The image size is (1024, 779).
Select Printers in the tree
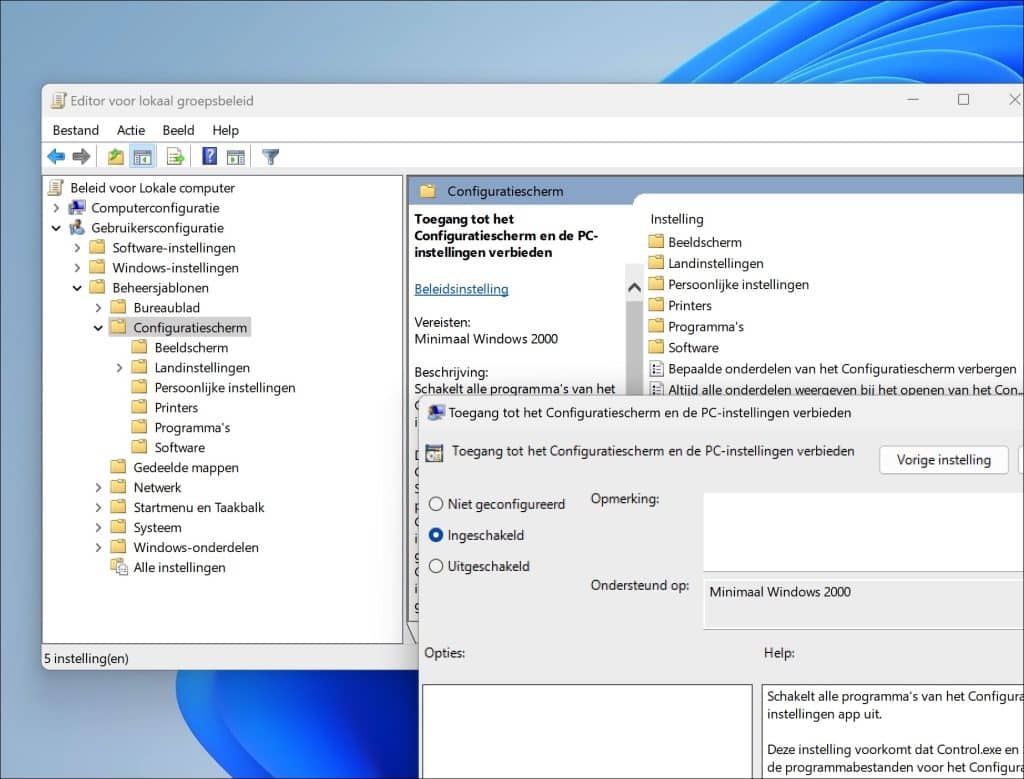tap(176, 407)
